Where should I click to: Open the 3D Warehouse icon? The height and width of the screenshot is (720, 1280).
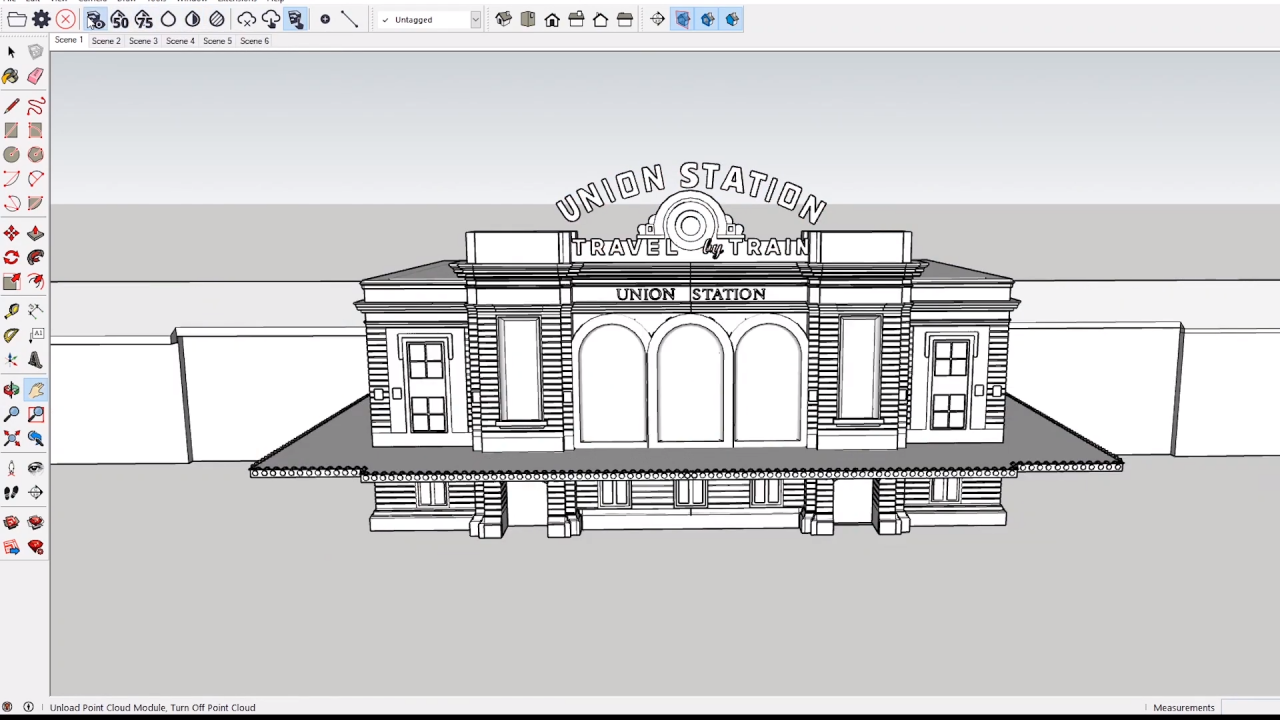pos(11,522)
